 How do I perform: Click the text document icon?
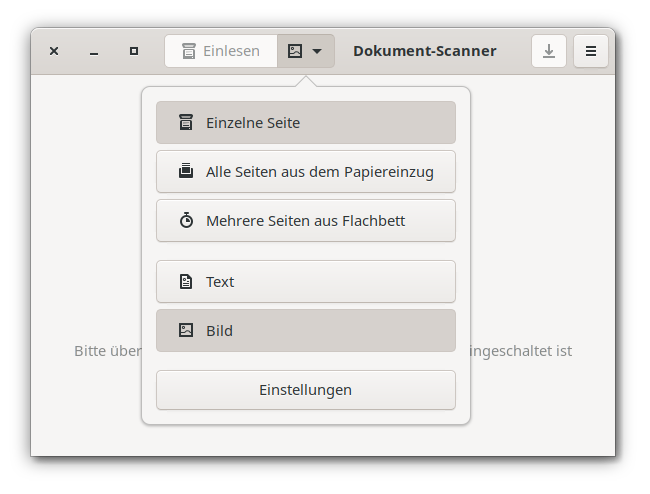tap(186, 282)
